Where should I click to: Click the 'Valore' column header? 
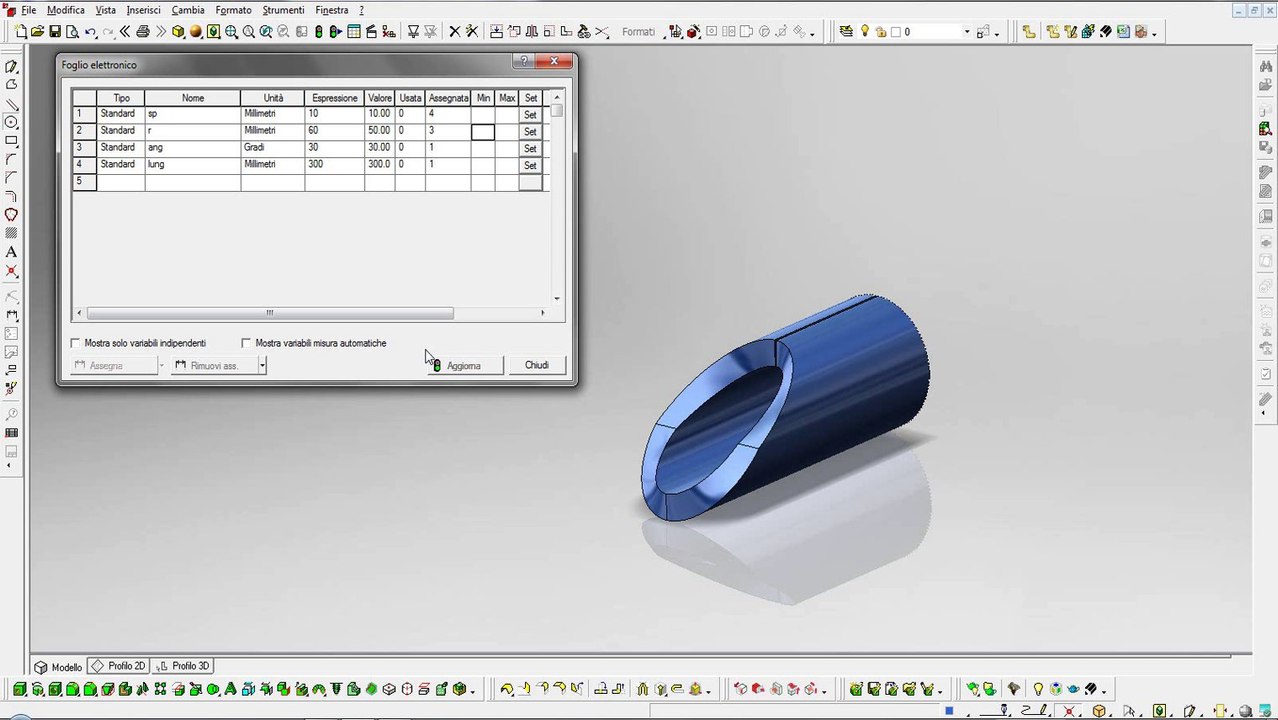click(380, 98)
